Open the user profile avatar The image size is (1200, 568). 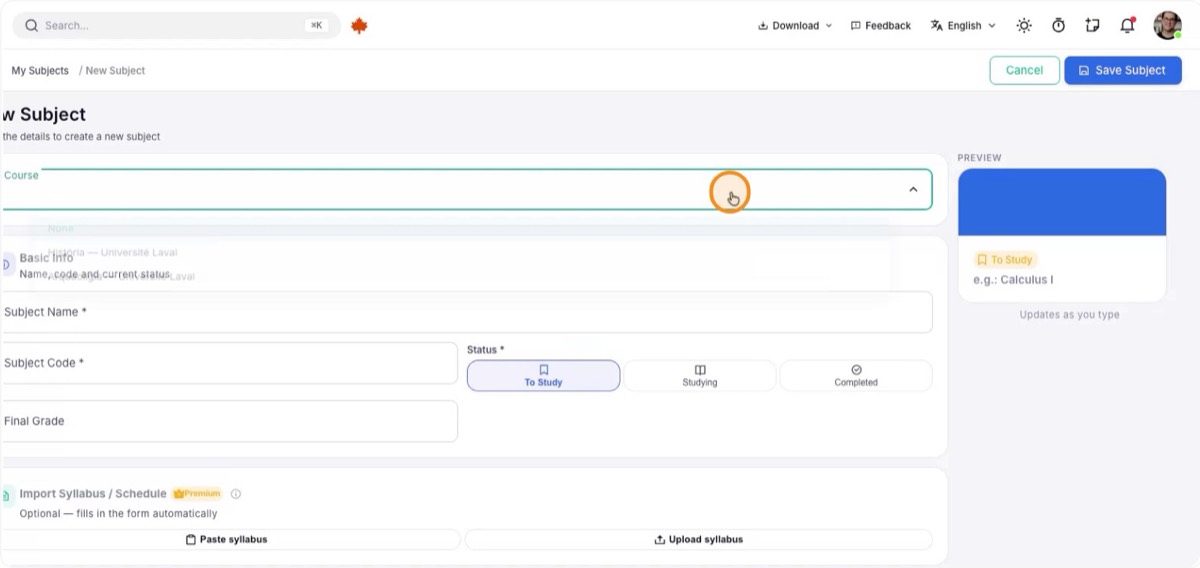1167,26
